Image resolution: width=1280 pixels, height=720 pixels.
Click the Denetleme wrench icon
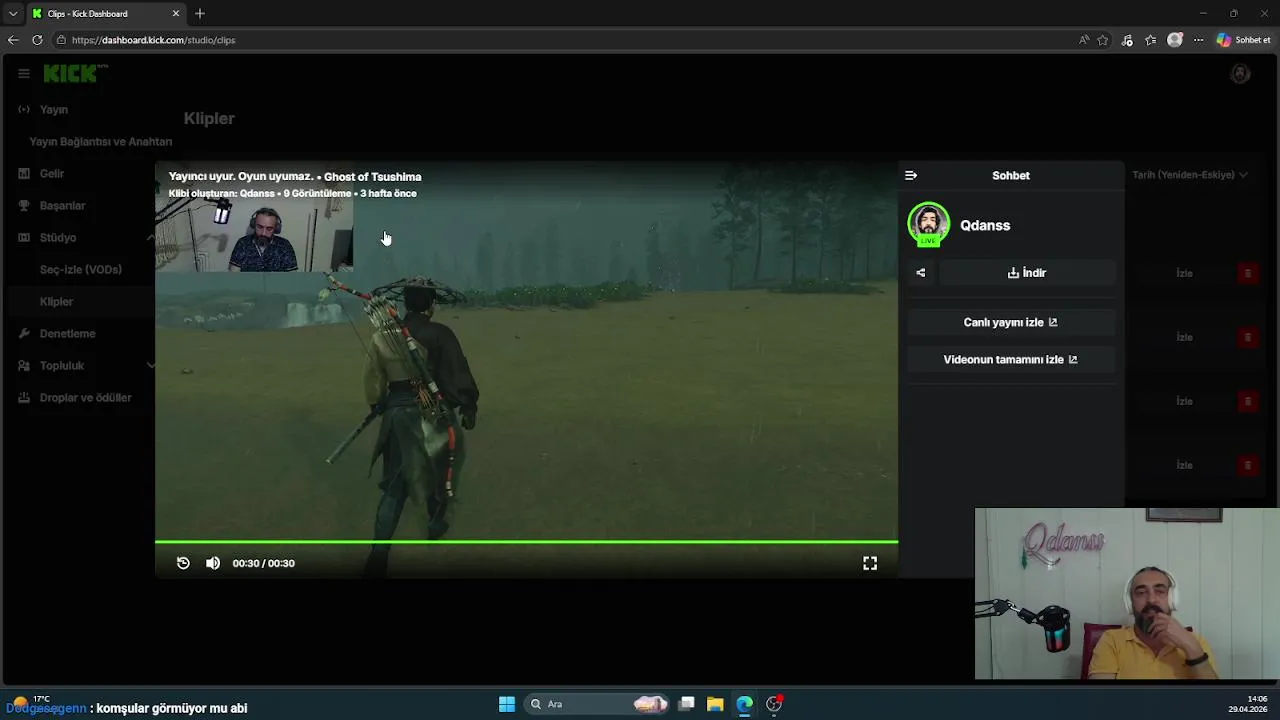[x=24, y=333]
